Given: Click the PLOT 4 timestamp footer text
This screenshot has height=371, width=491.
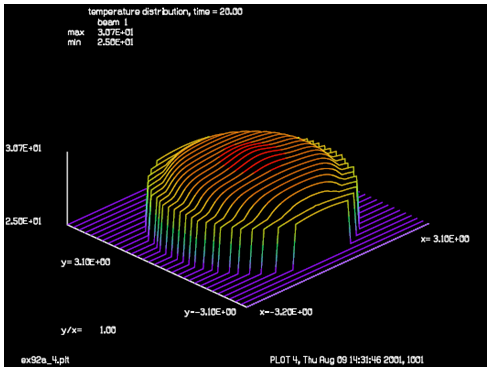Looking at the screenshot, I should tap(347, 360).
